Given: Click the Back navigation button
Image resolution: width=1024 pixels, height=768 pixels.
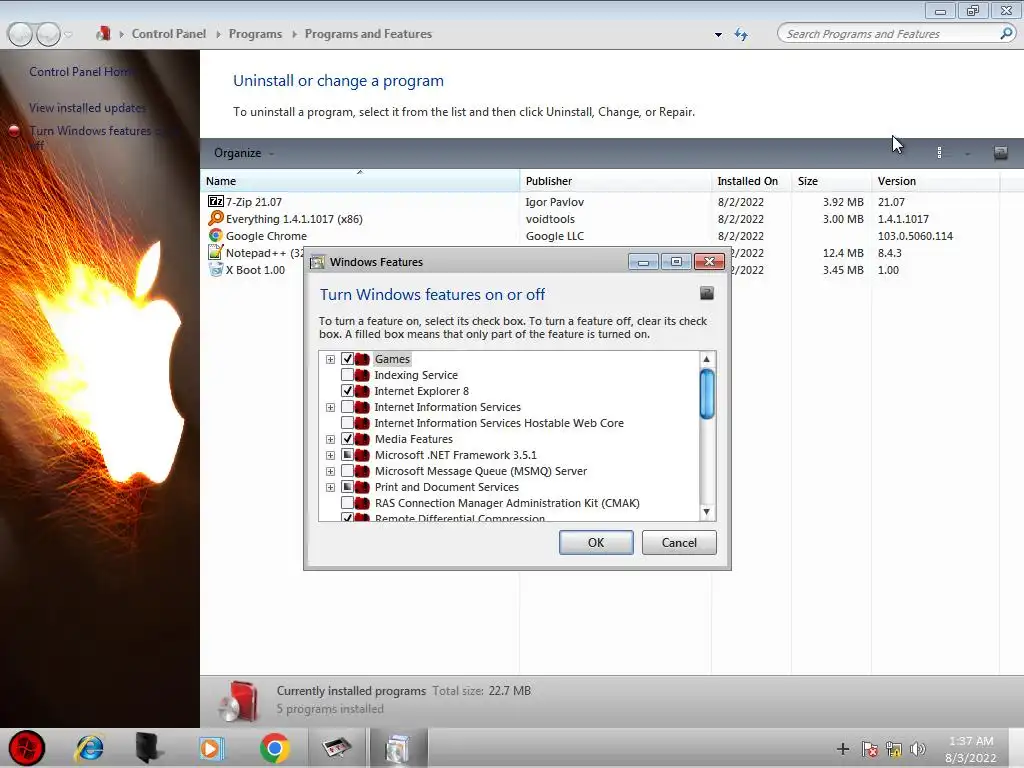Looking at the screenshot, I should tap(20, 34).
